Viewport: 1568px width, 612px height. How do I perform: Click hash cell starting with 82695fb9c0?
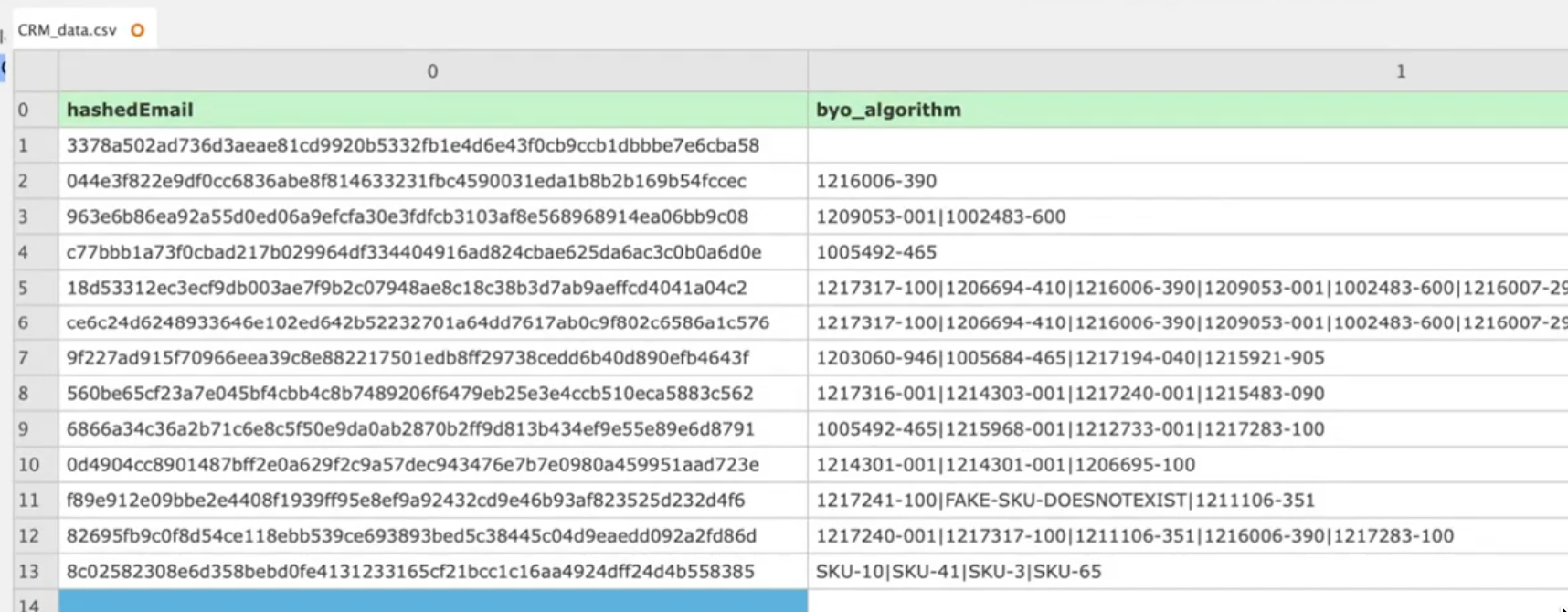[433, 536]
